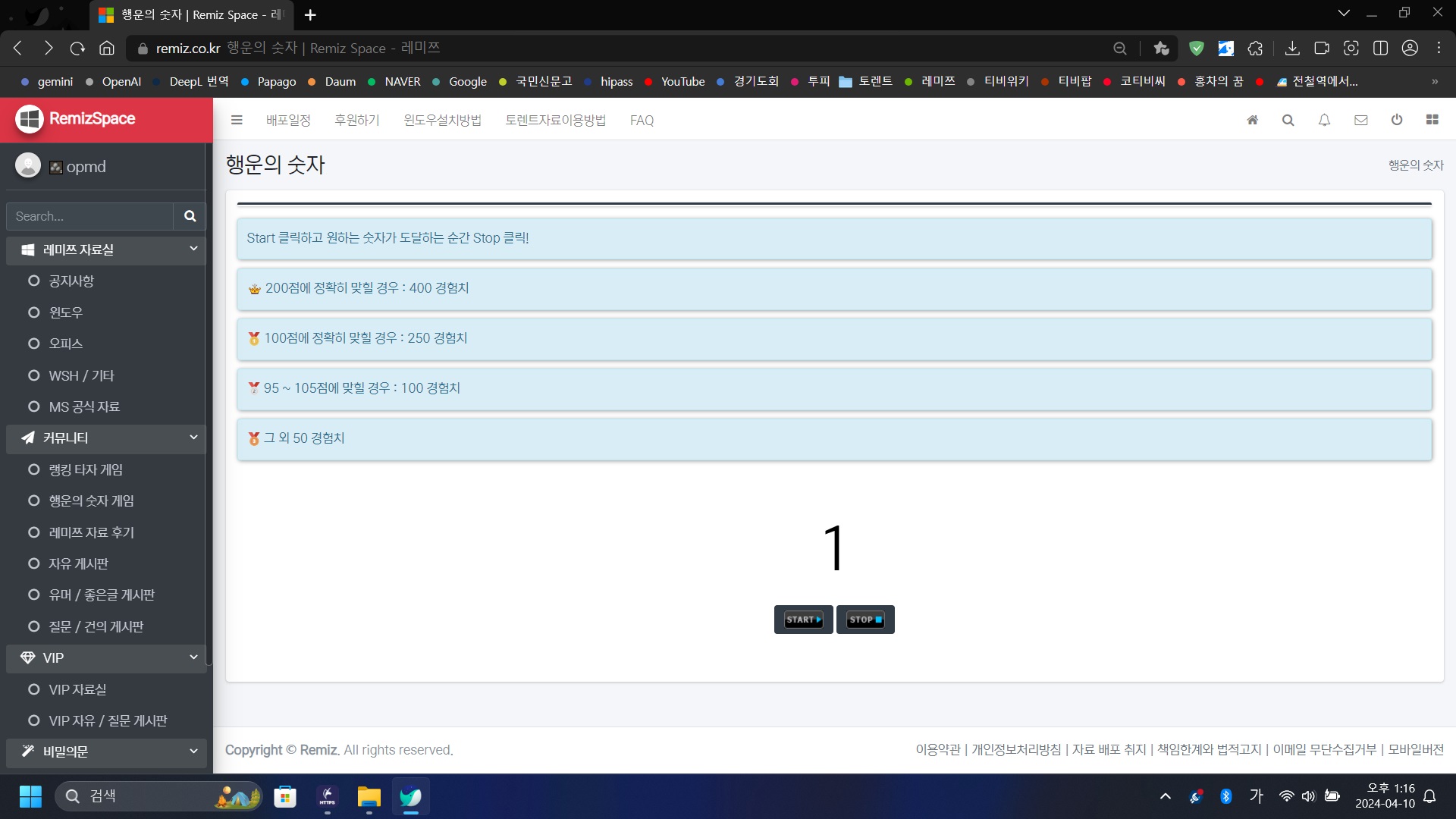The image size is (1456, 819).
Task: Click the sidebar search submit button
Action: point(190,216)
